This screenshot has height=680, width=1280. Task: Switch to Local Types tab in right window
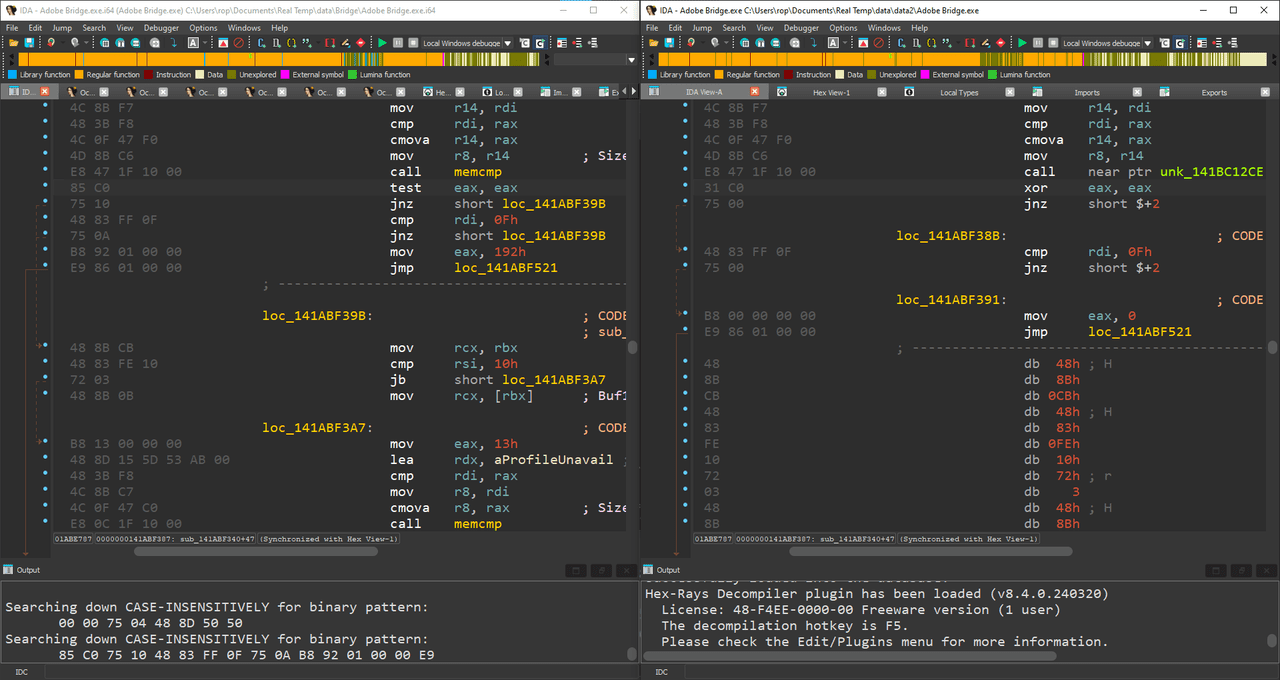pyautogui.click(x=959, y=92)
